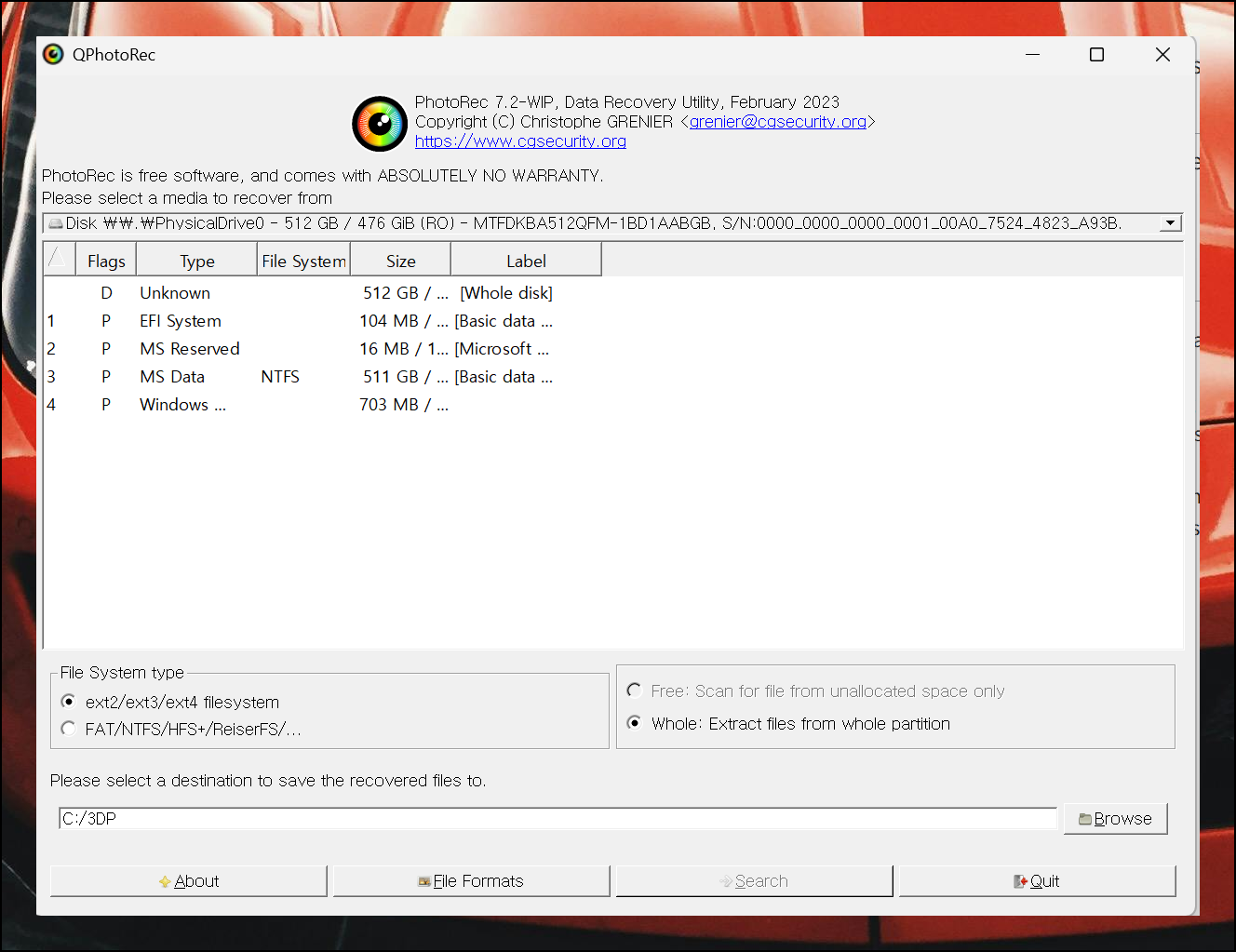Click the Search button
Image resolution: width=1236 pixels, height=952 pixels.
(755, 881)
